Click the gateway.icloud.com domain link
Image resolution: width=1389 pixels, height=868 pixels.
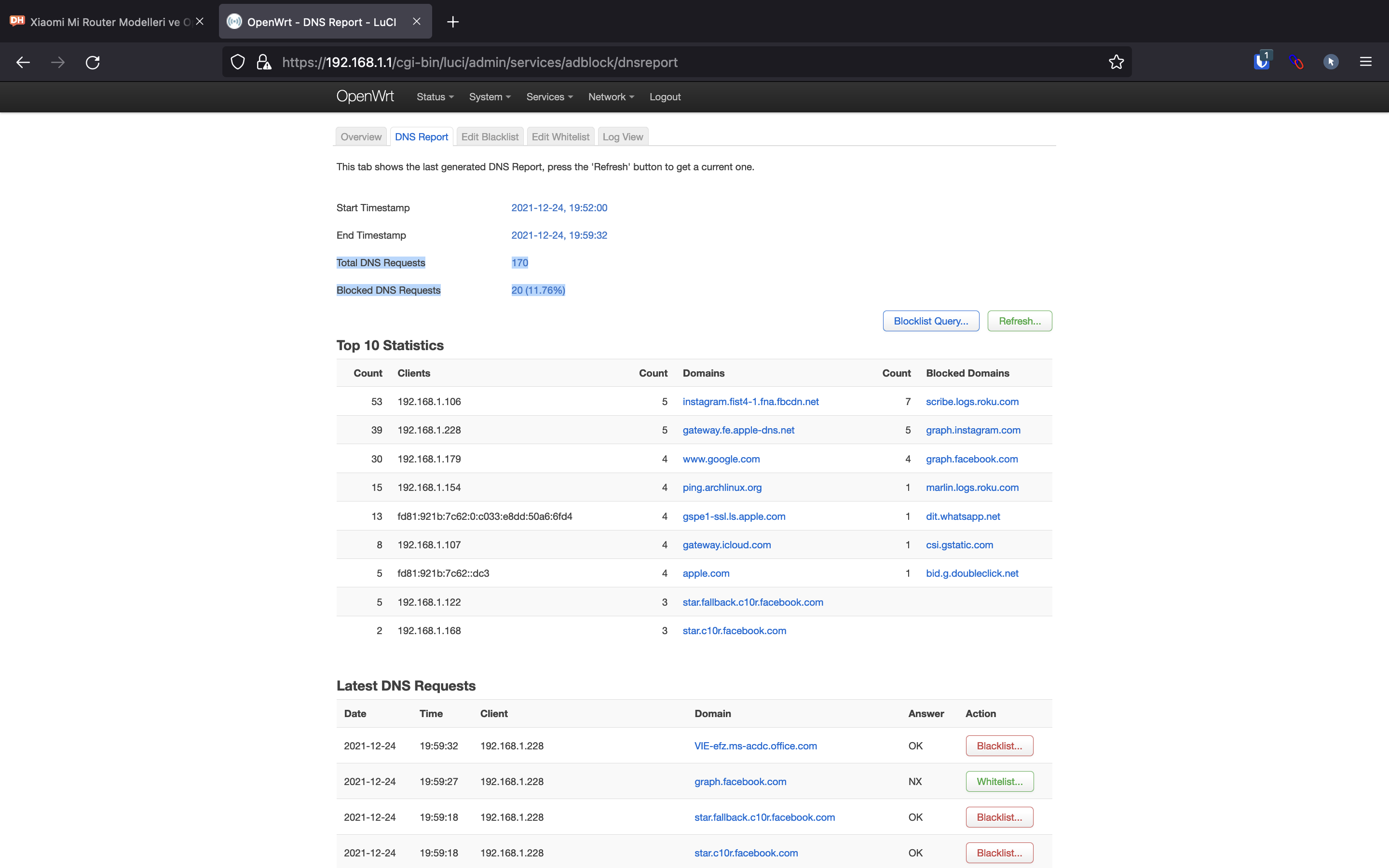[x=727, y=545]
